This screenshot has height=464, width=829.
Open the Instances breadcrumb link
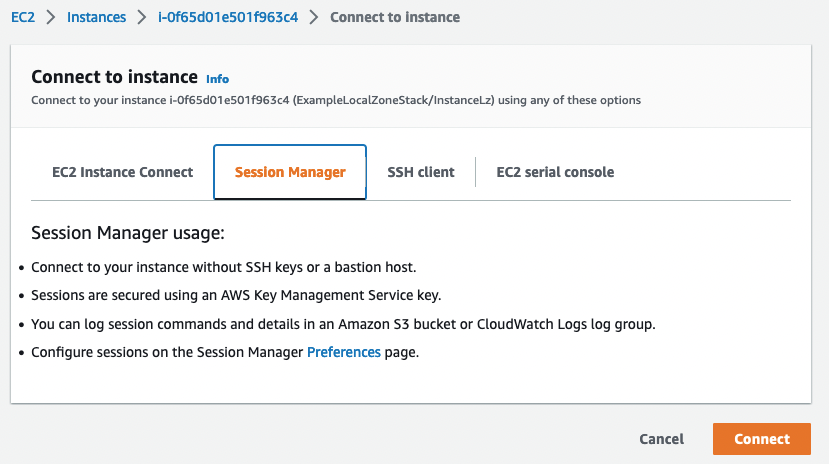[x=96, y=17]
